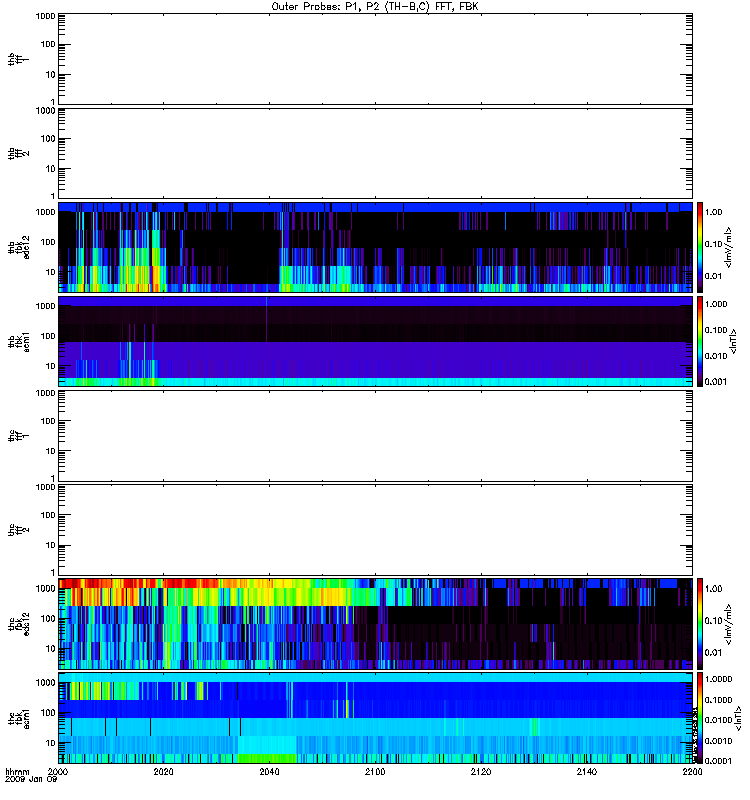Select the empty thb fff 1 plot panel
Viewport: 750px width, 800px height.
(375, 59)
